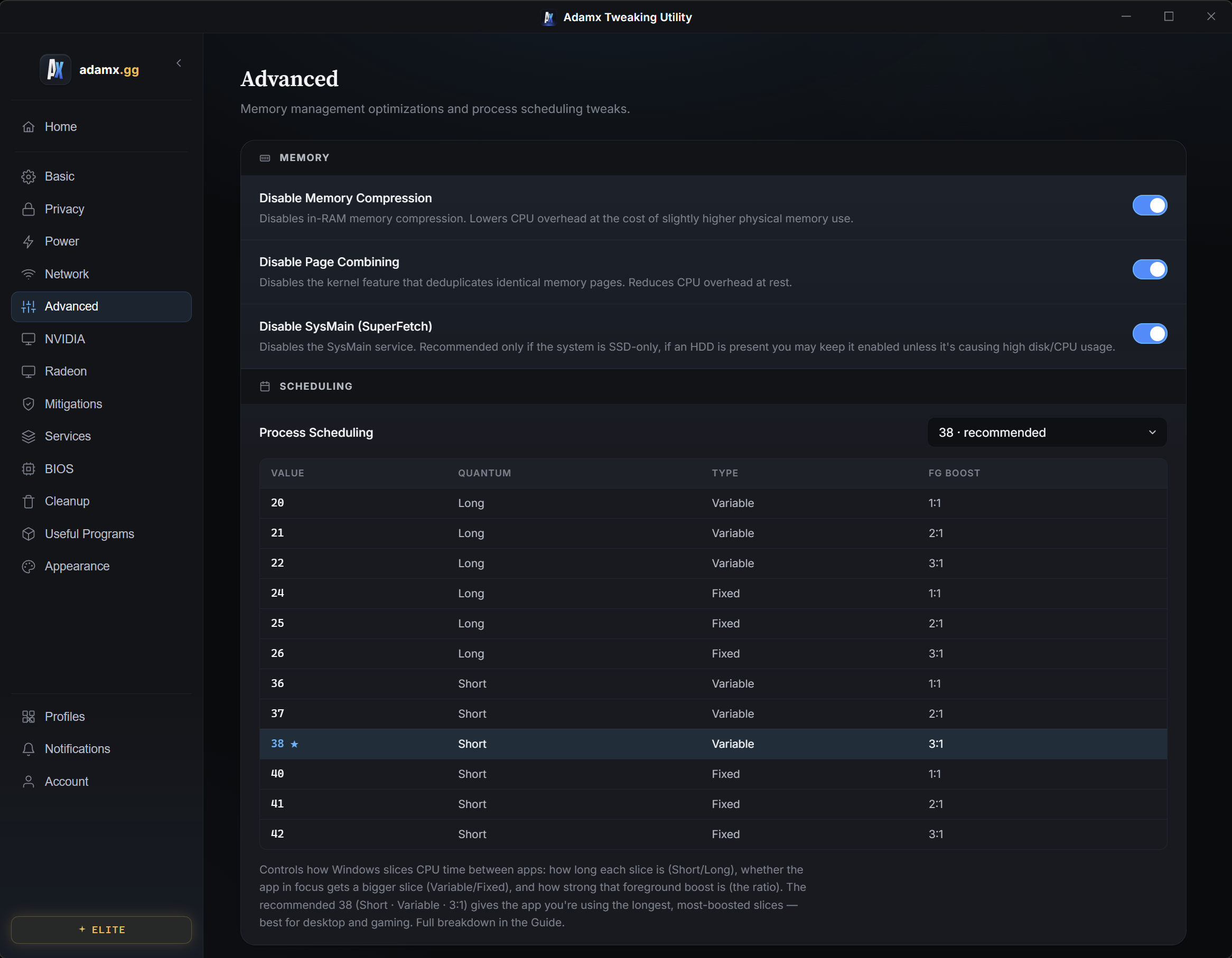Screen dimensions: 1232x958
Task: Go to the Basic tweaks label
Action: coord(60,176)
